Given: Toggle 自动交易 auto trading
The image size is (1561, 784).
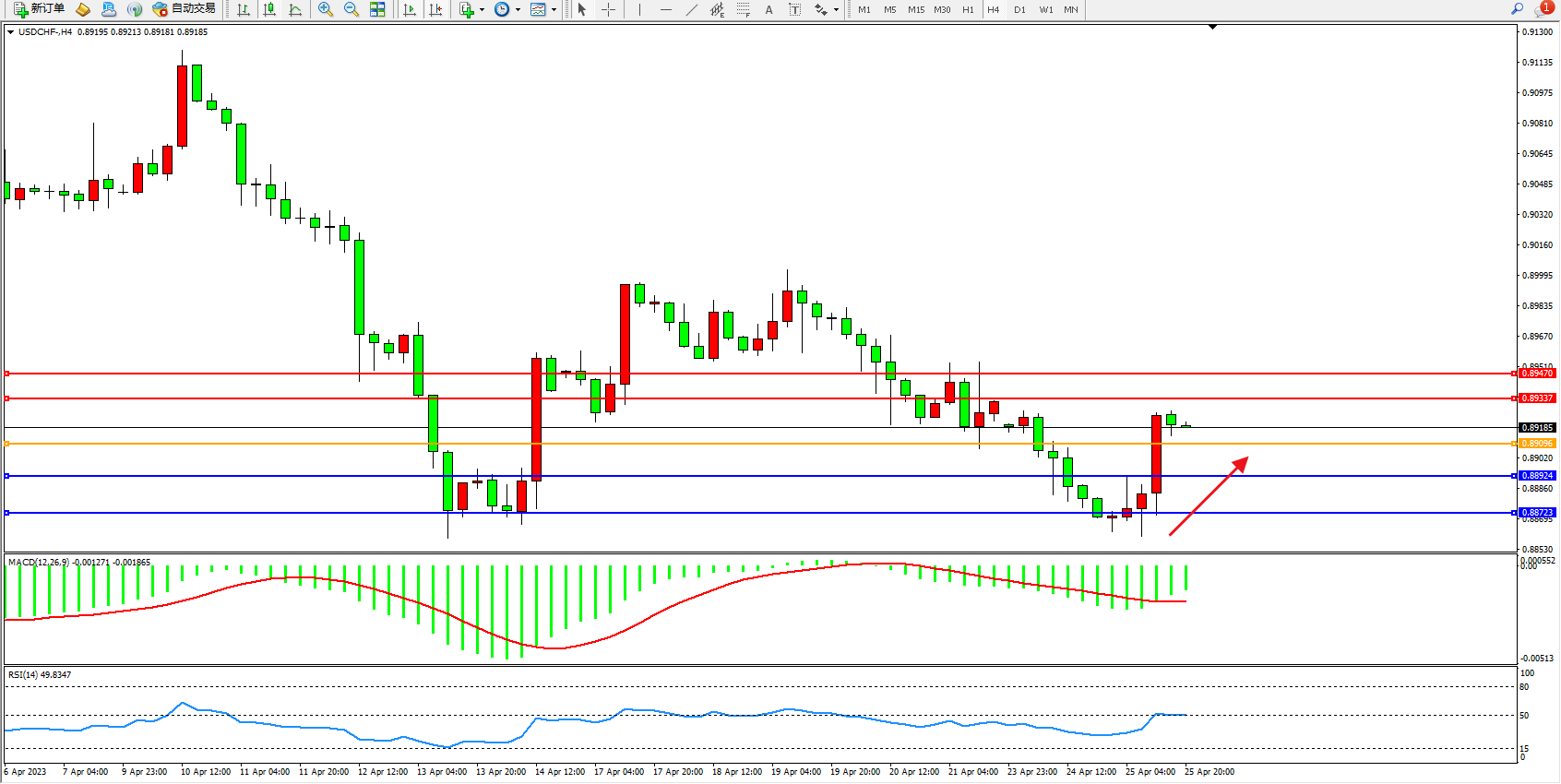Looking at the screenshot, I should coord(185,9).
